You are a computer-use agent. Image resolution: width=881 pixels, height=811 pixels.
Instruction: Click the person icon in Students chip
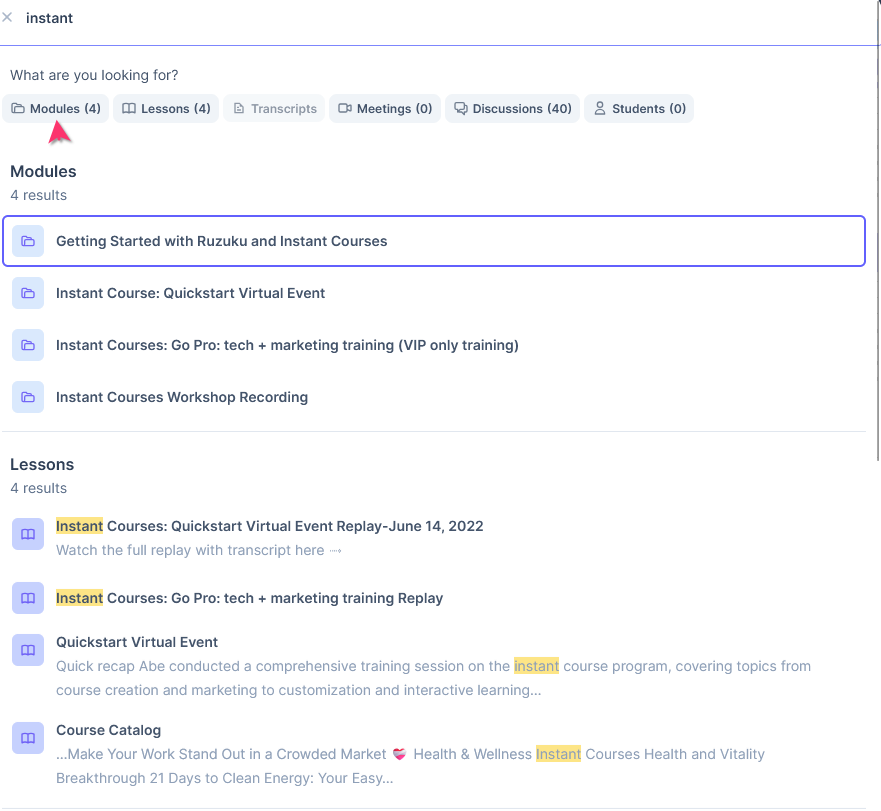click(600, 108)
